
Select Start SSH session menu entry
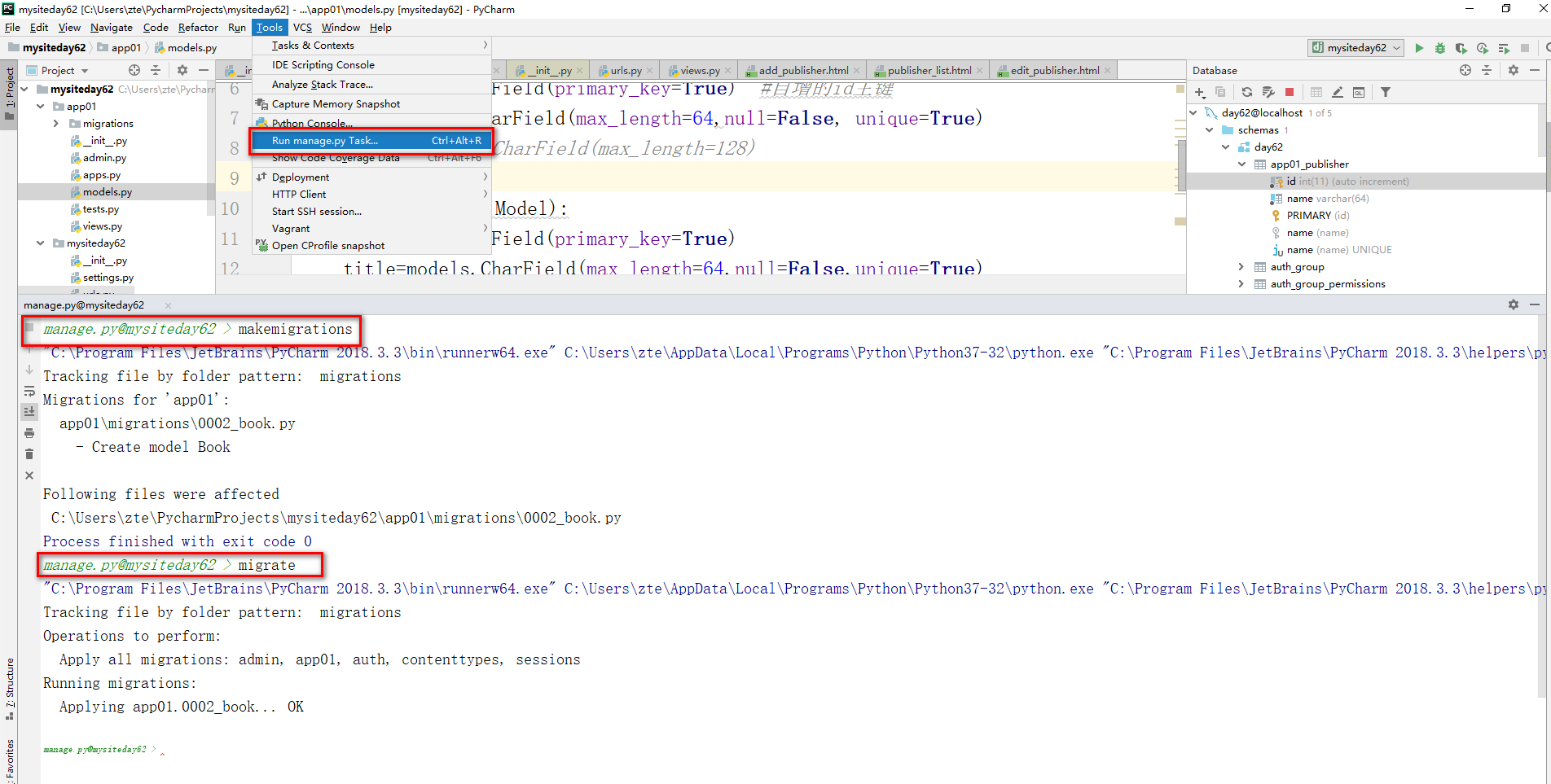tap(372, 212)
